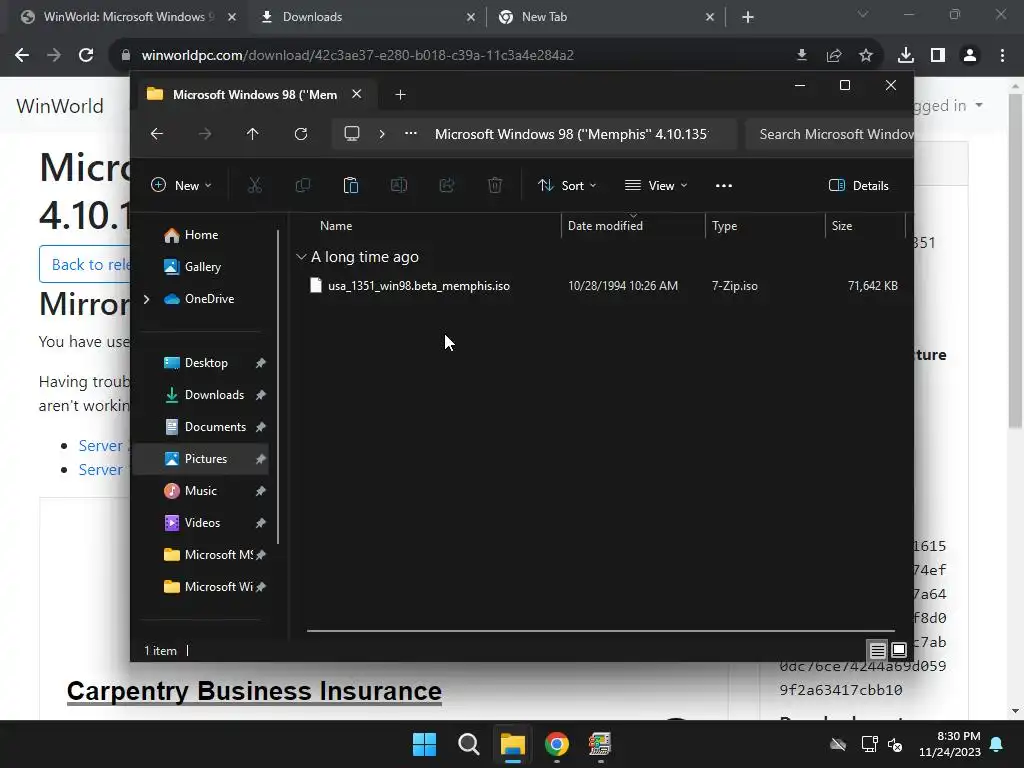Switch to the New Tab Chrome tab
Viewport: 1024px width, 768px height.
(x=606, y=17)
